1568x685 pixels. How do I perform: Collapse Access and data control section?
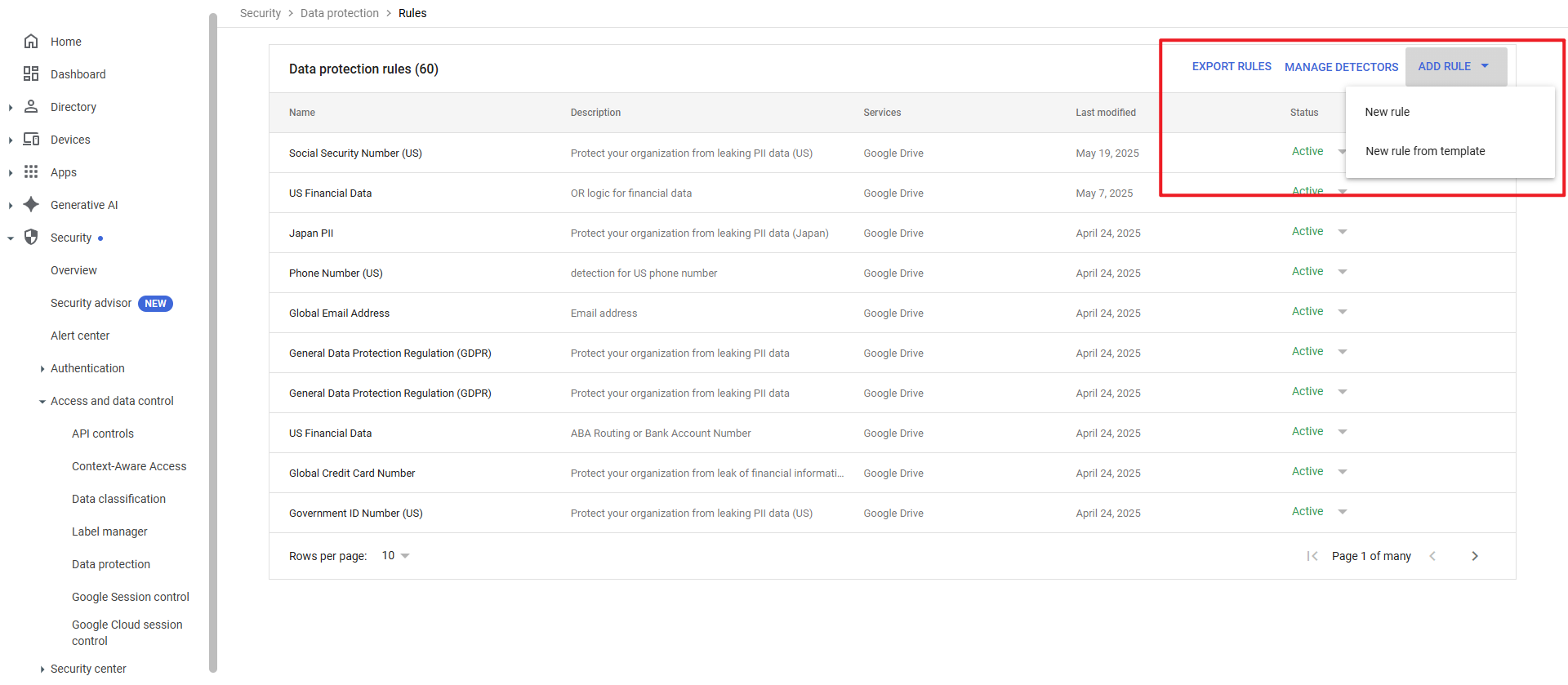pos(42,402)
